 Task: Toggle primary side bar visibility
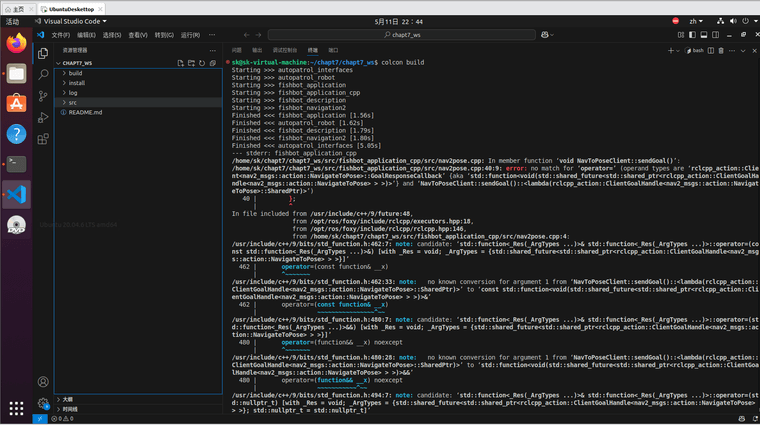coord(692,35)
